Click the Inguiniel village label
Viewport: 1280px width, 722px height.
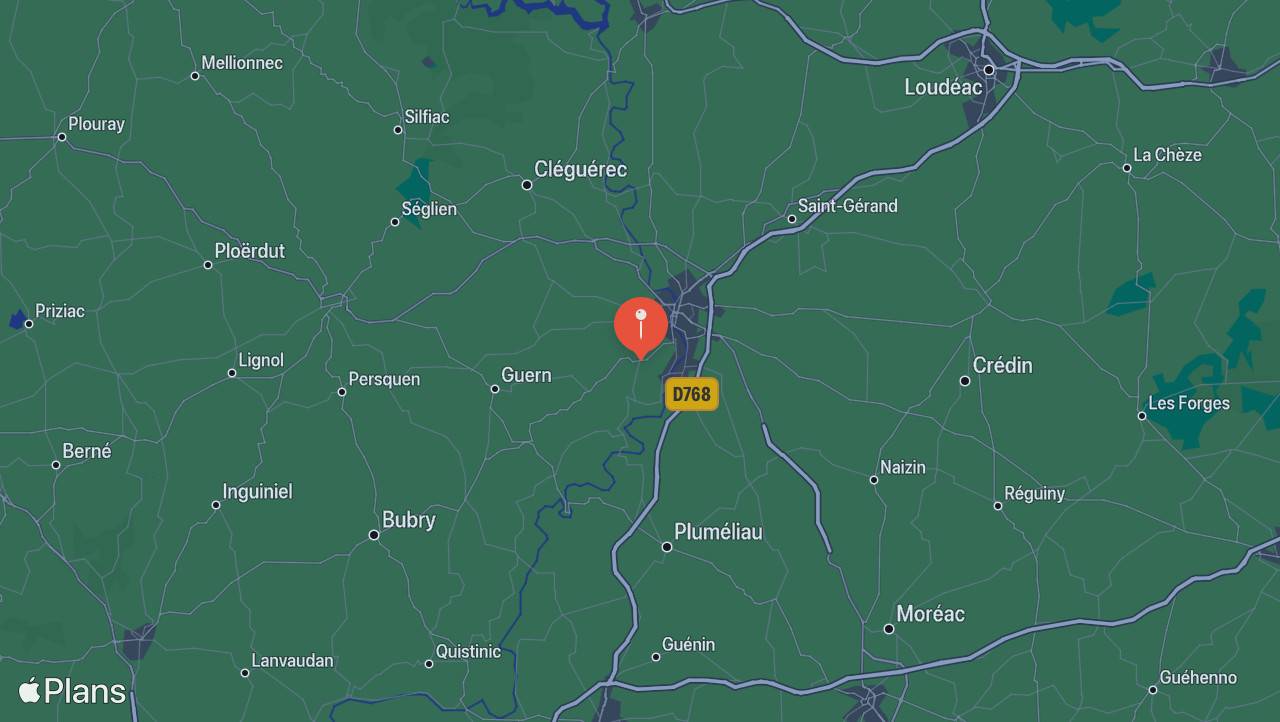(x=257, y=492)
